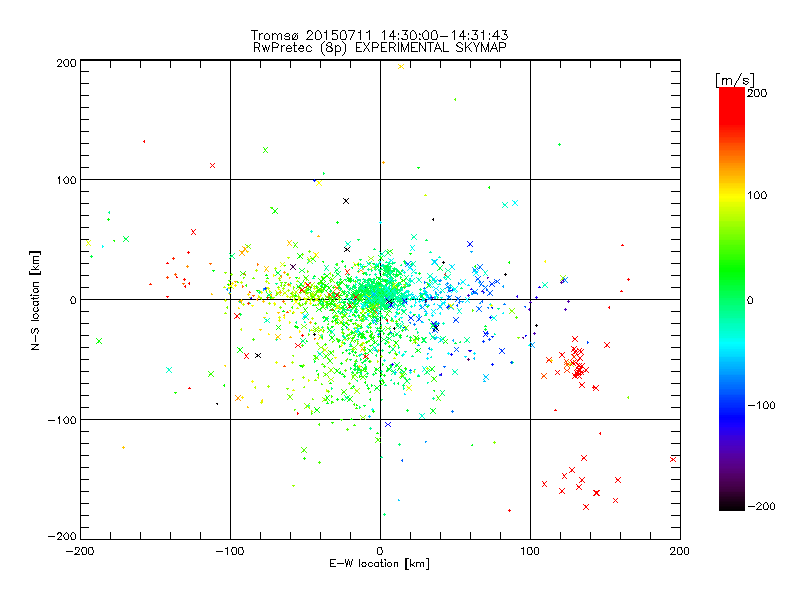Click the '100' tick on the E-W axis
This screenshot has height=600, width=800.
pos(530,551)
